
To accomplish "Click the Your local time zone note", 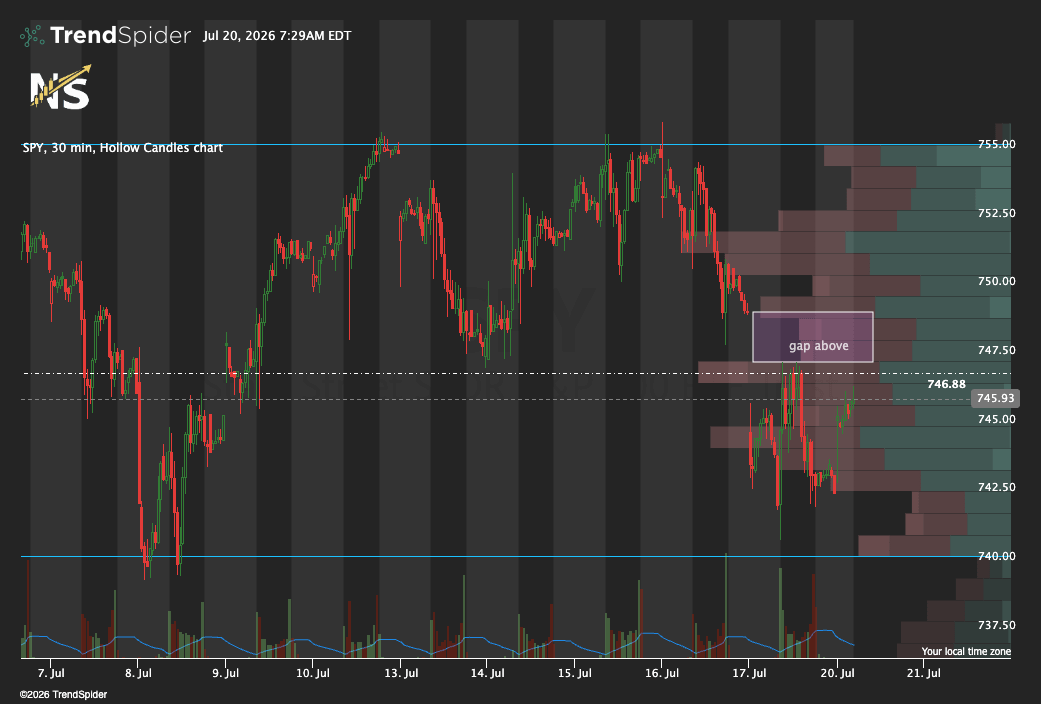I will [966, 652].
